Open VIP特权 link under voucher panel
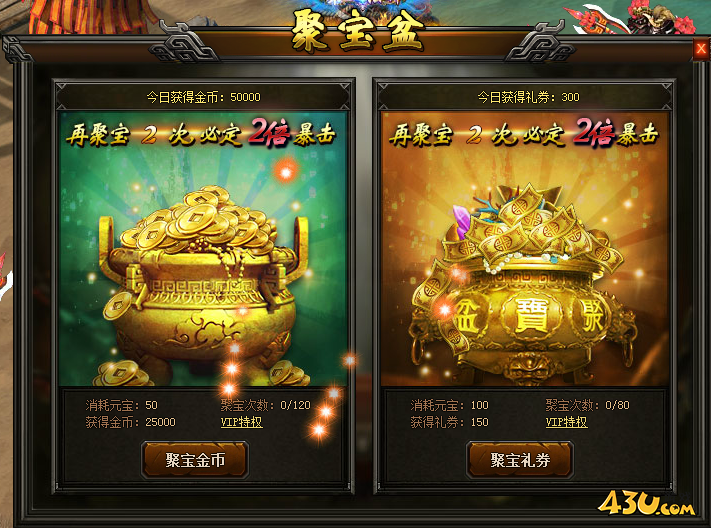 tap(566, 422)
